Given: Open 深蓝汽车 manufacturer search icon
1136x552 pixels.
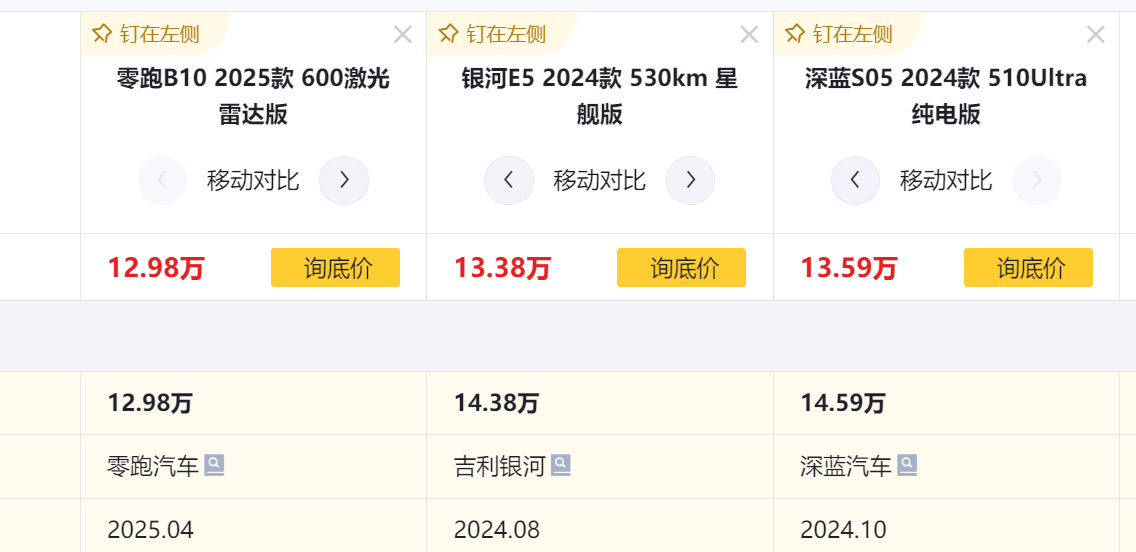Looking at the screenshot, I should click(x=908, y=465).
